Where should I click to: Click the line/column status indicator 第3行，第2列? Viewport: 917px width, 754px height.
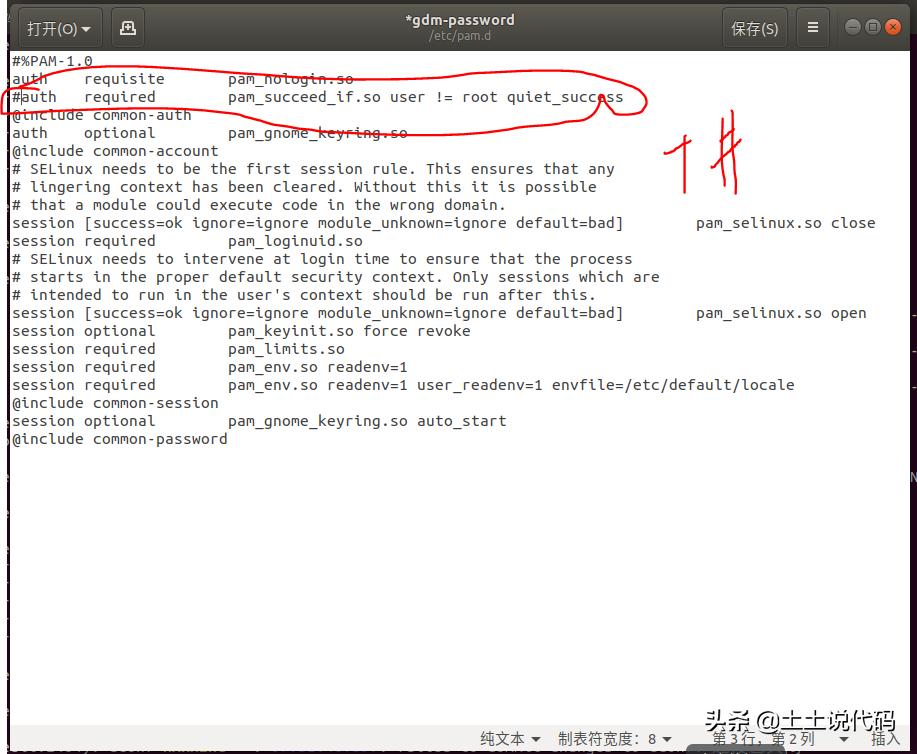pyautogui.click(x=760, y=739)
